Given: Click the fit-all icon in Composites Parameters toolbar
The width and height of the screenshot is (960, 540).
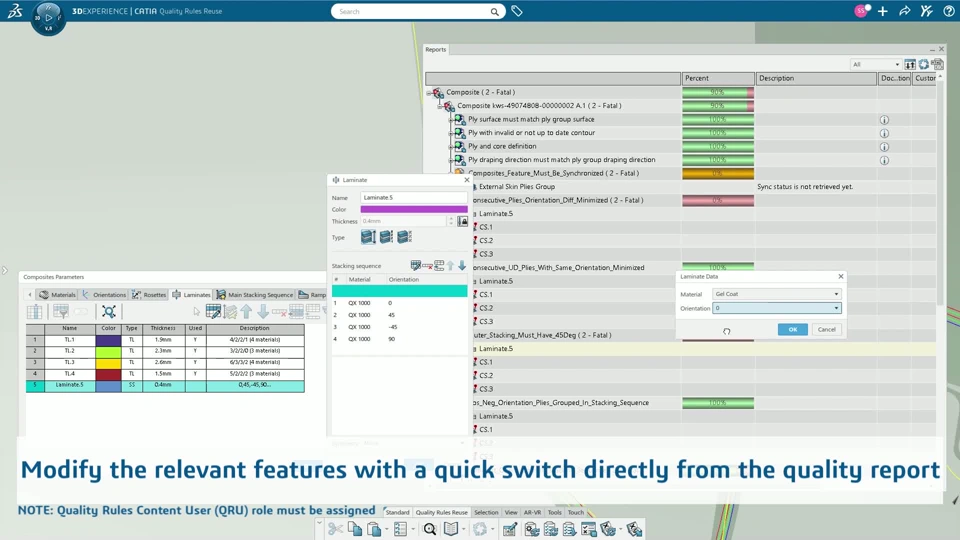Looking at the screenshot, I should pyautogui.click(x=108, y=312).
